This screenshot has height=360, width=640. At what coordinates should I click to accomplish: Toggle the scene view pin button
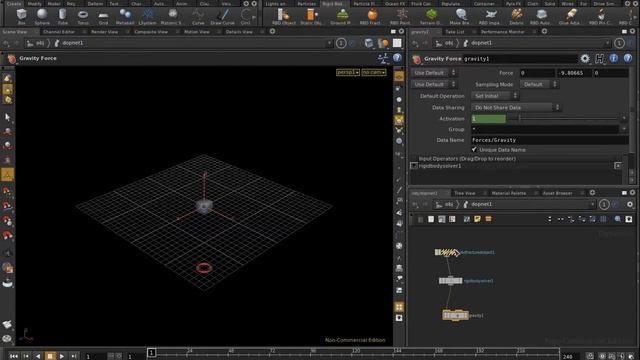341,43
